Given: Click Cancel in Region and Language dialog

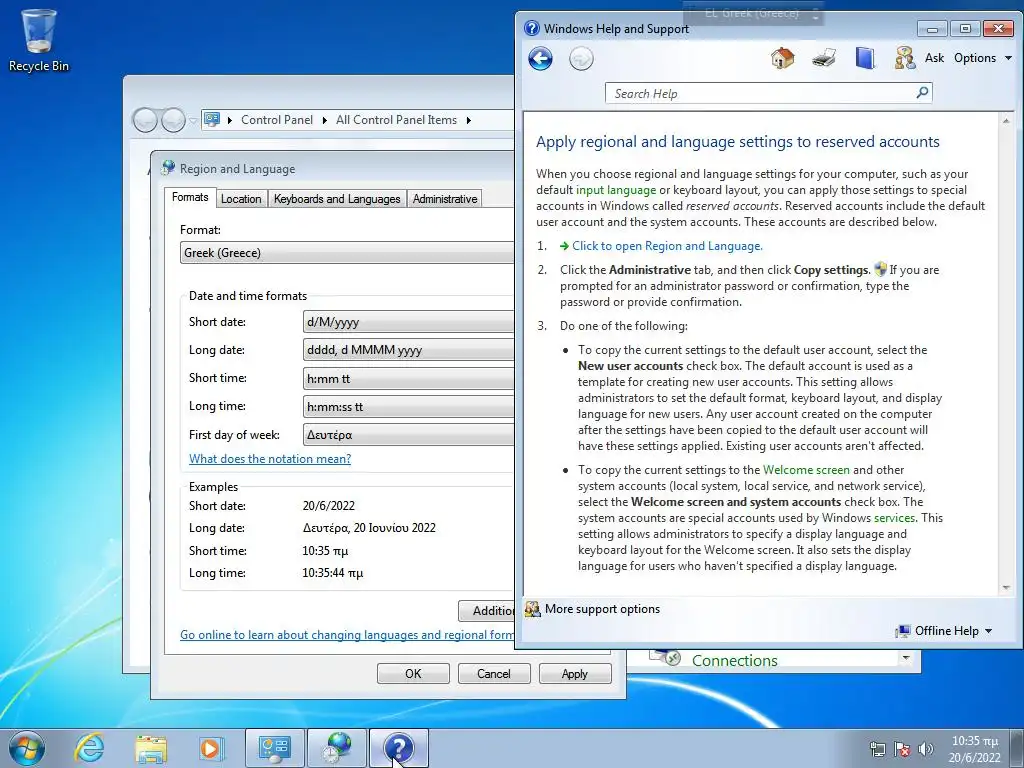Looking at the screenshot, I should [x=494, y=674].
